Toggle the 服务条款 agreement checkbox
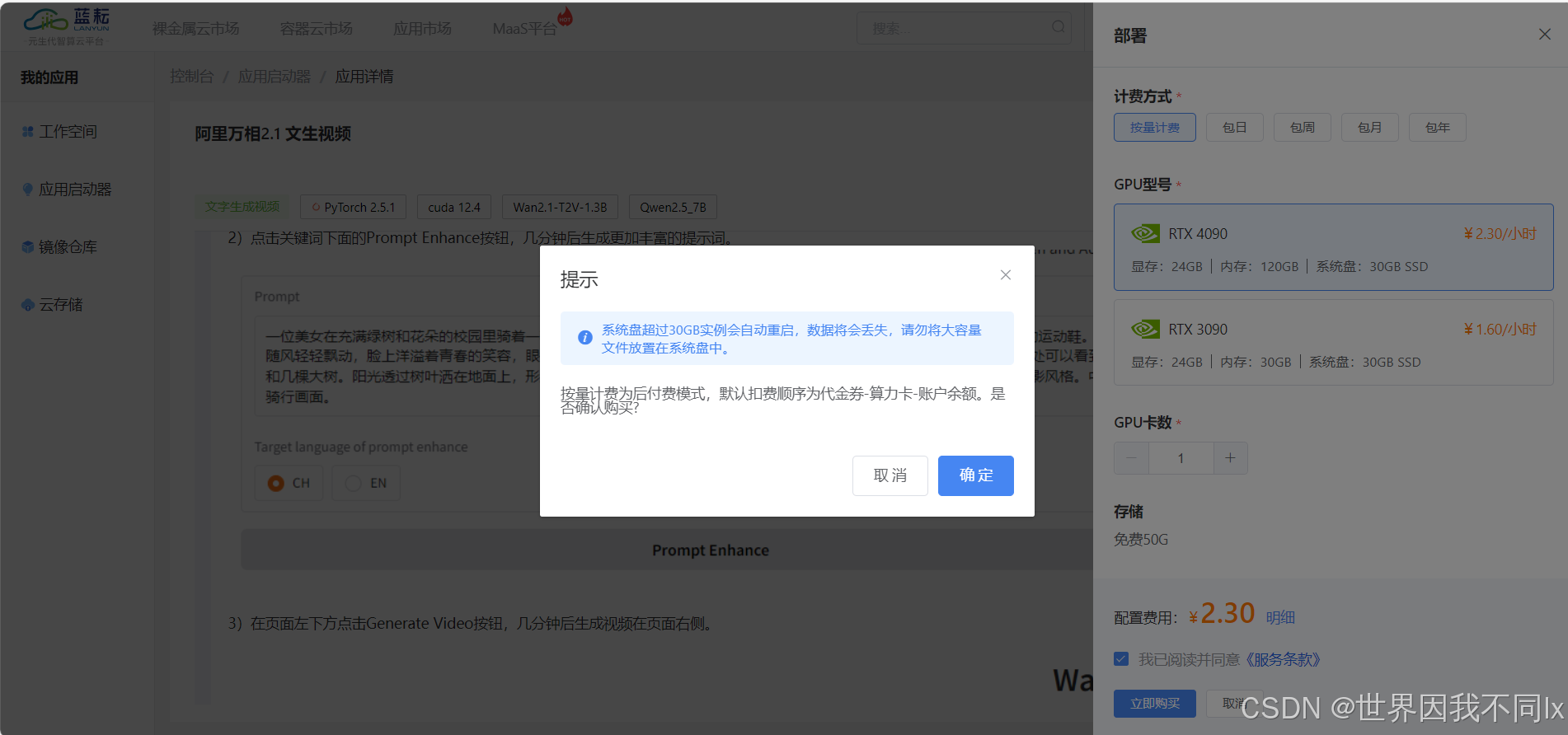The image size is (1568, 735). [x=1121, y=659]
